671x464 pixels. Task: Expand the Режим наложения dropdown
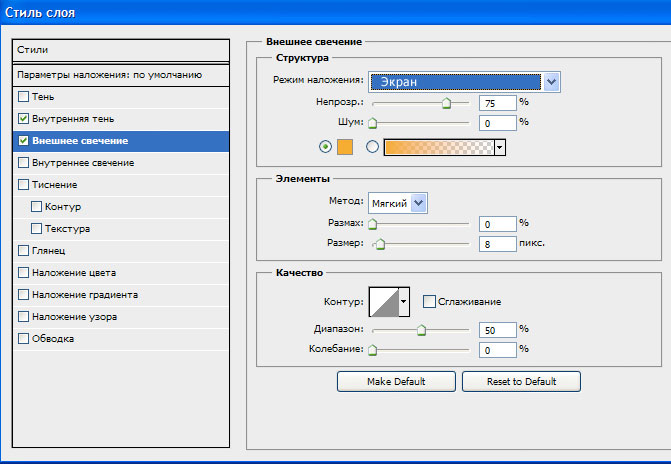tap(551, 82)
